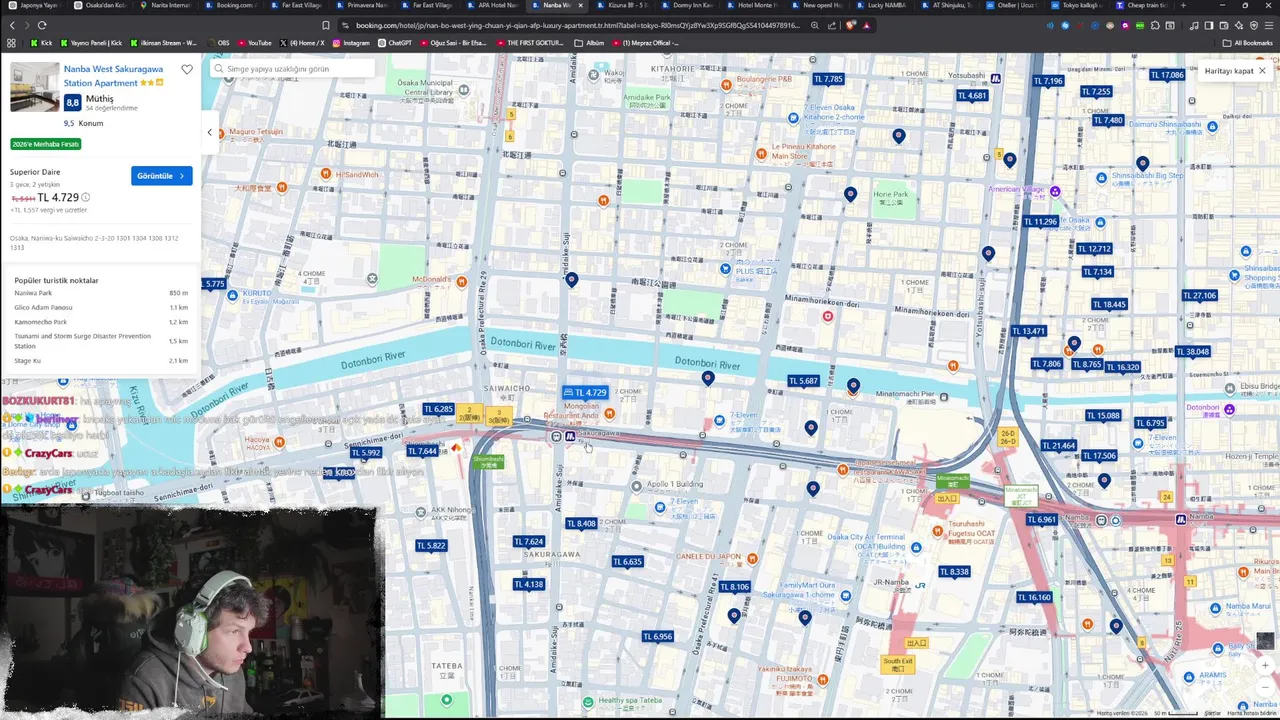Switch to the Japonya Yayın tab
Image resolution: width=1280 pixels, height=720 pixels.
(35, 5)
